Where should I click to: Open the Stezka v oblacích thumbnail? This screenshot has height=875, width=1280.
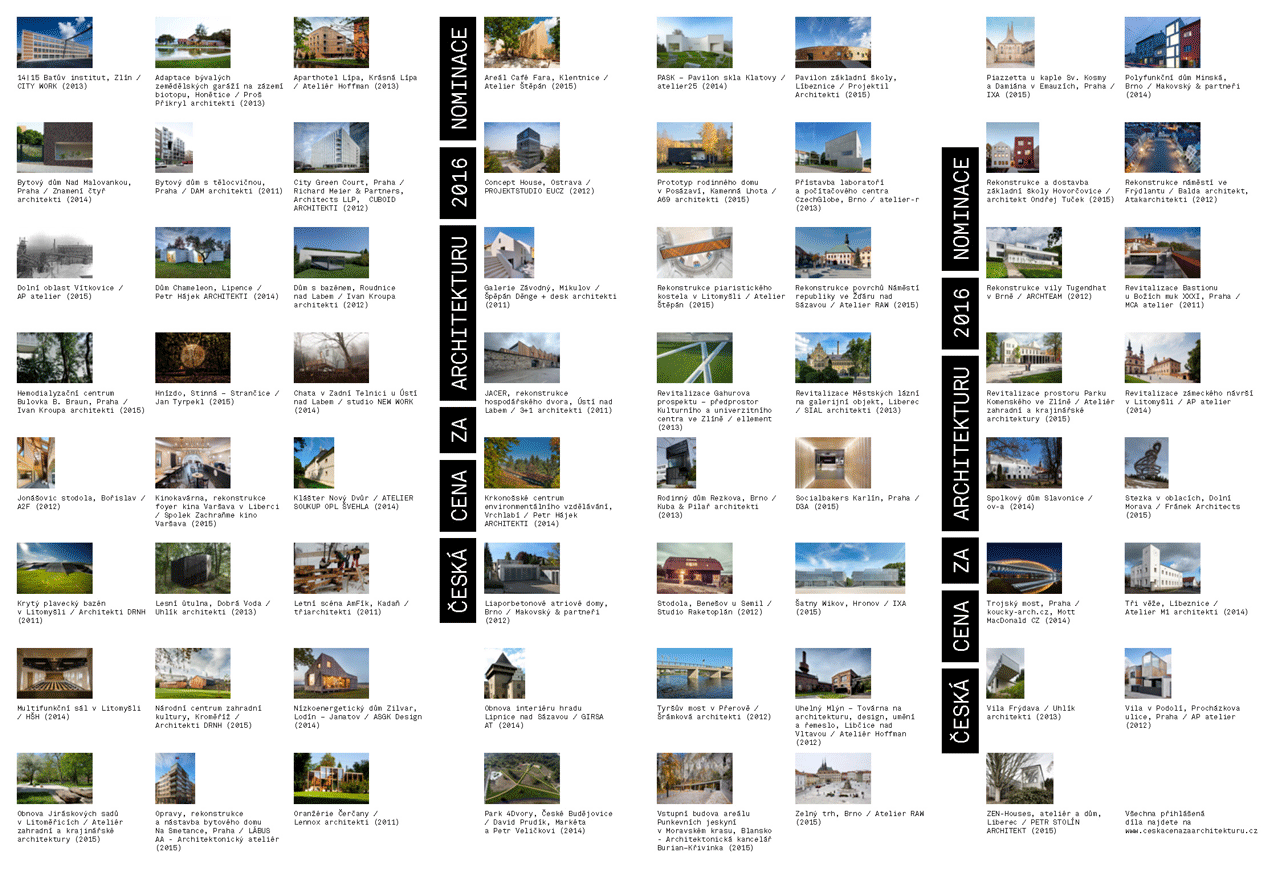1146,463
